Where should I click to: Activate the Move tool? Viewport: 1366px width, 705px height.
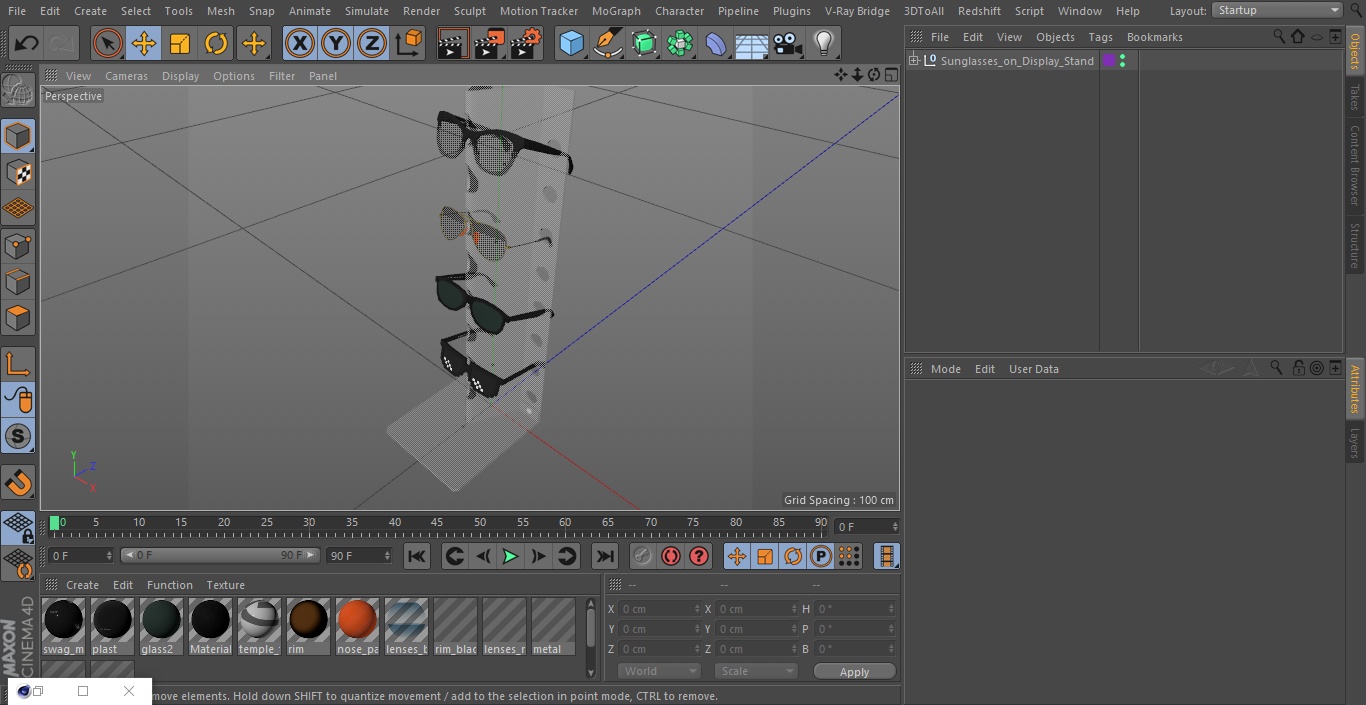144,43
